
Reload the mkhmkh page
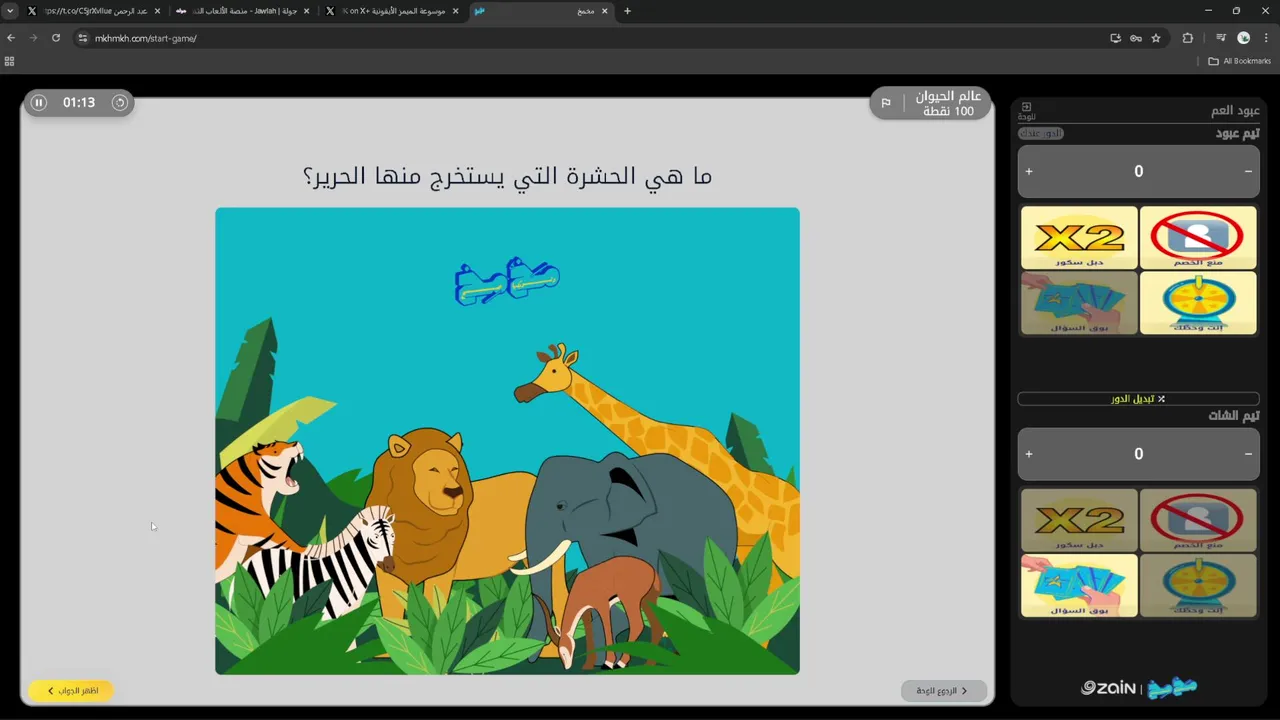(56, 38)
